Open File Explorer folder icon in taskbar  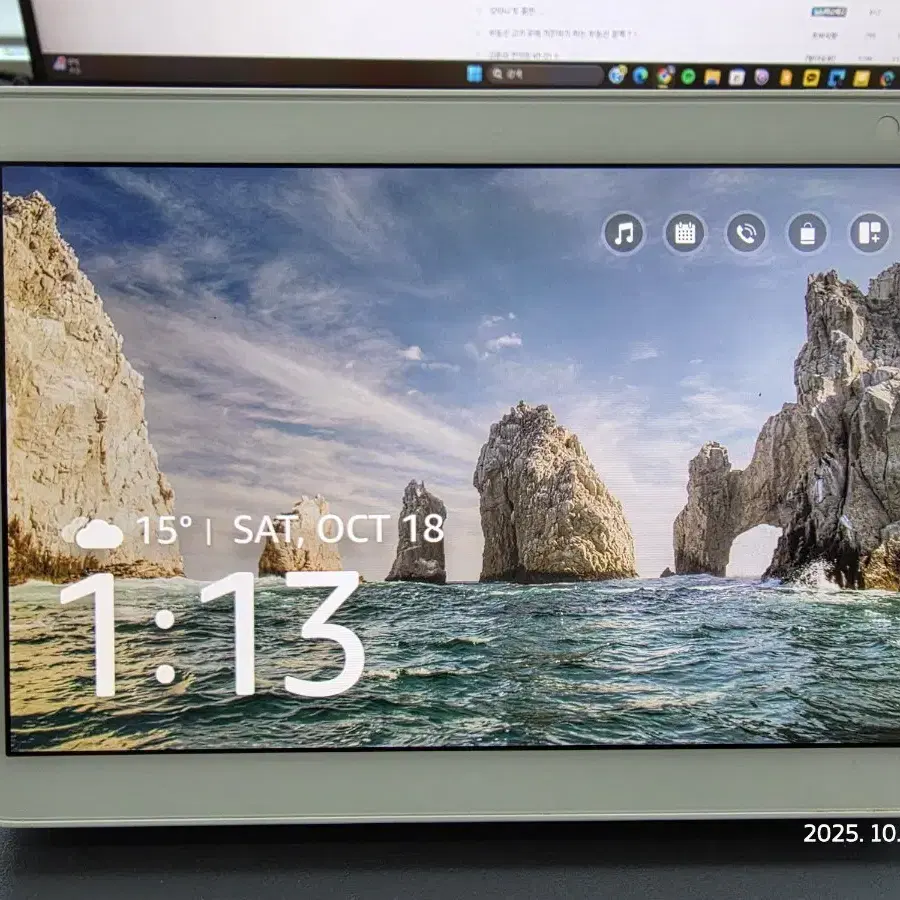[712, 77]
